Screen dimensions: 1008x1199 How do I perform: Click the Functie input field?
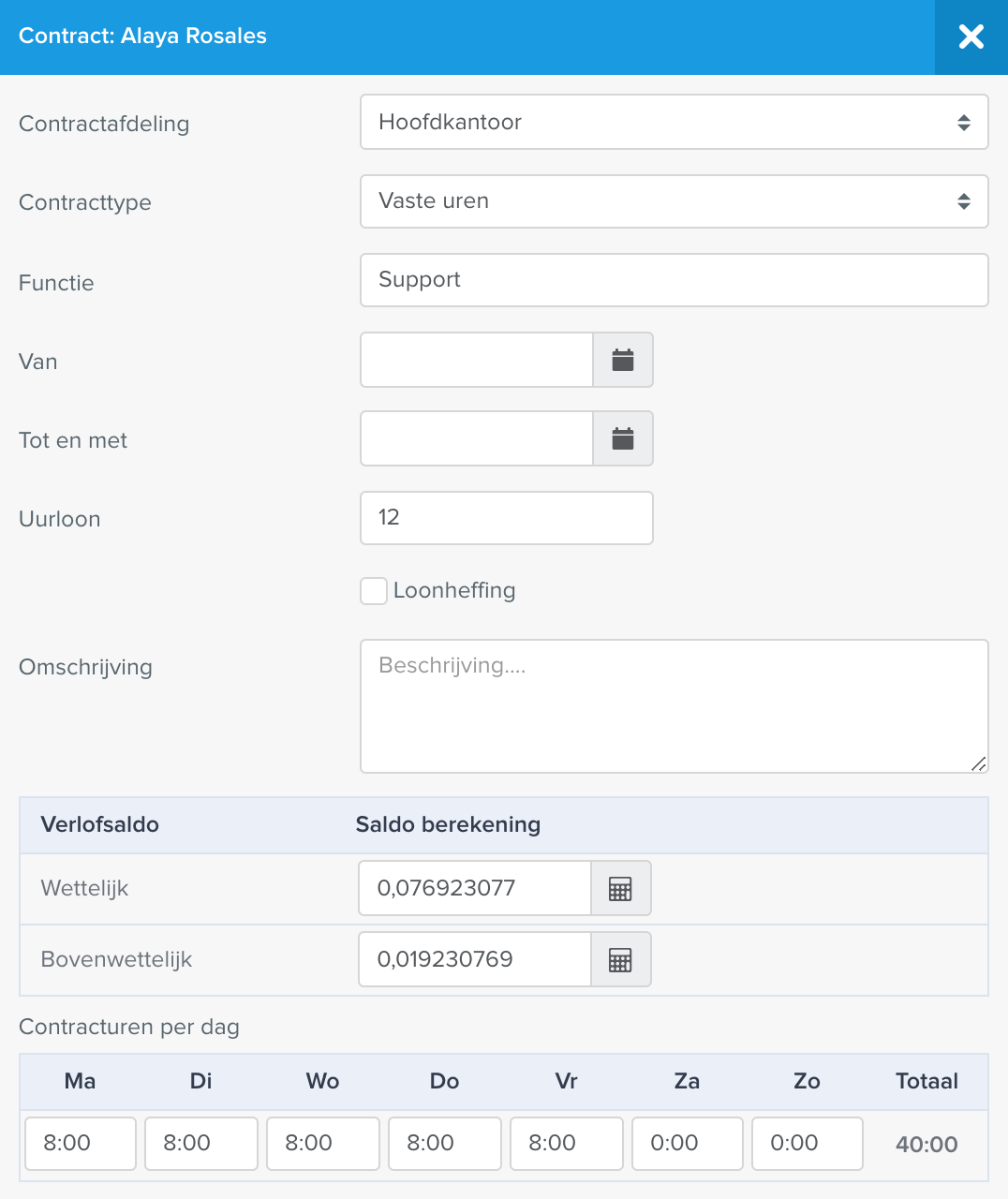674,280
